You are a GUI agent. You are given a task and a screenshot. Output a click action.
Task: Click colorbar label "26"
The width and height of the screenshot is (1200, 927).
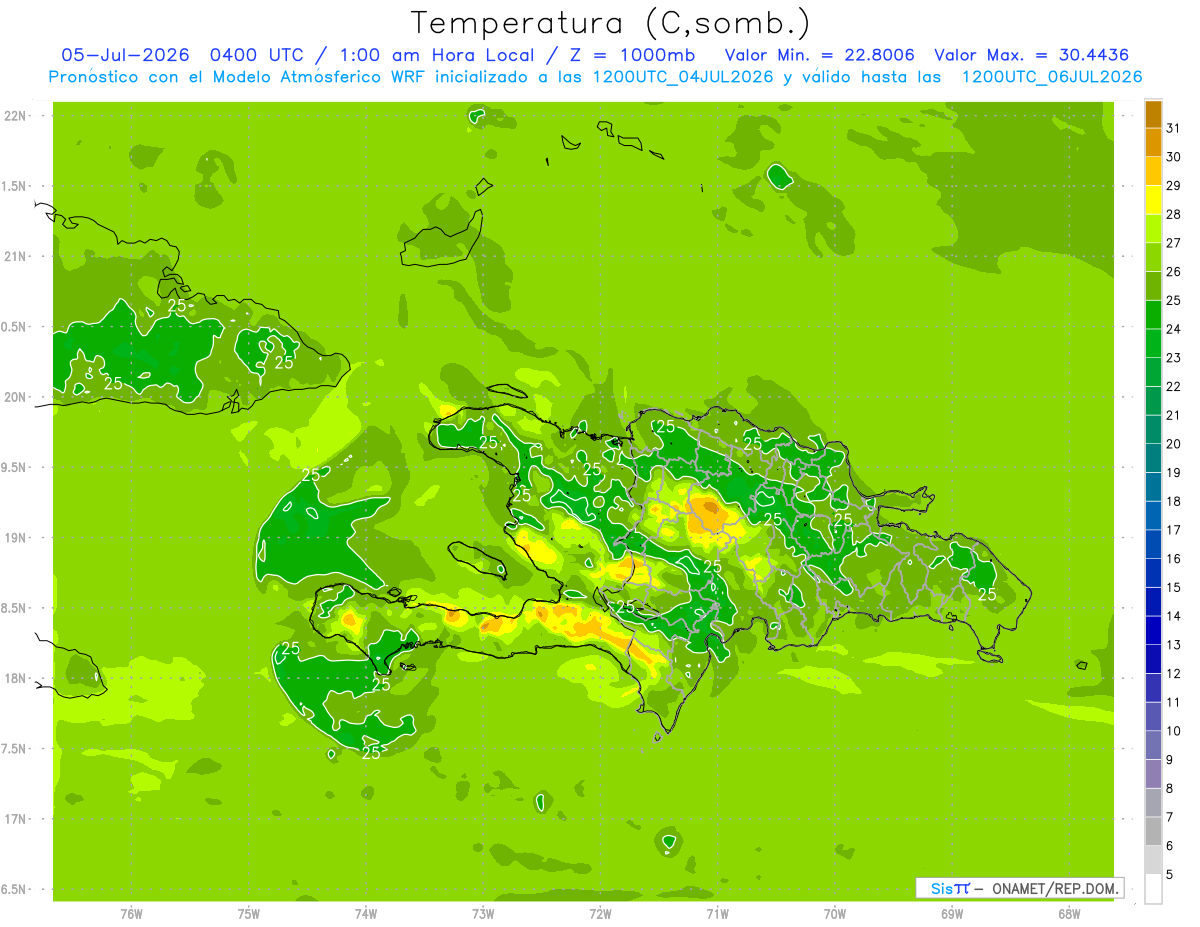coord(1173,272)
